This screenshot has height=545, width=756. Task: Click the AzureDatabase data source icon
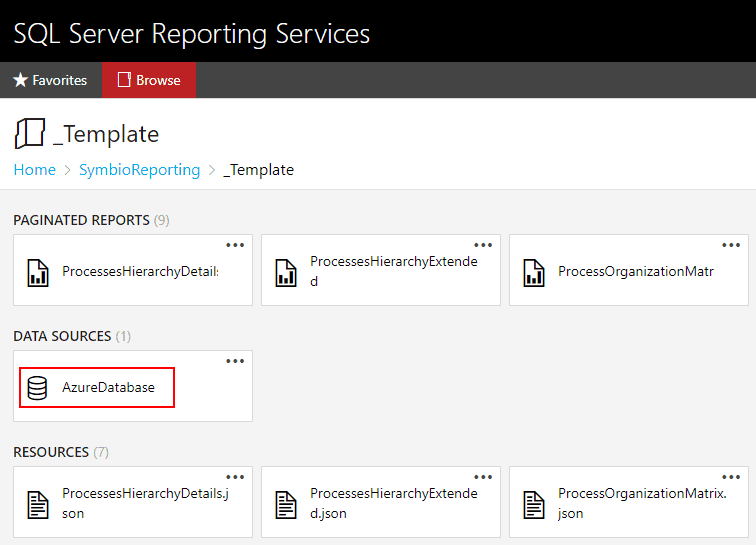(x=38, y=387)
